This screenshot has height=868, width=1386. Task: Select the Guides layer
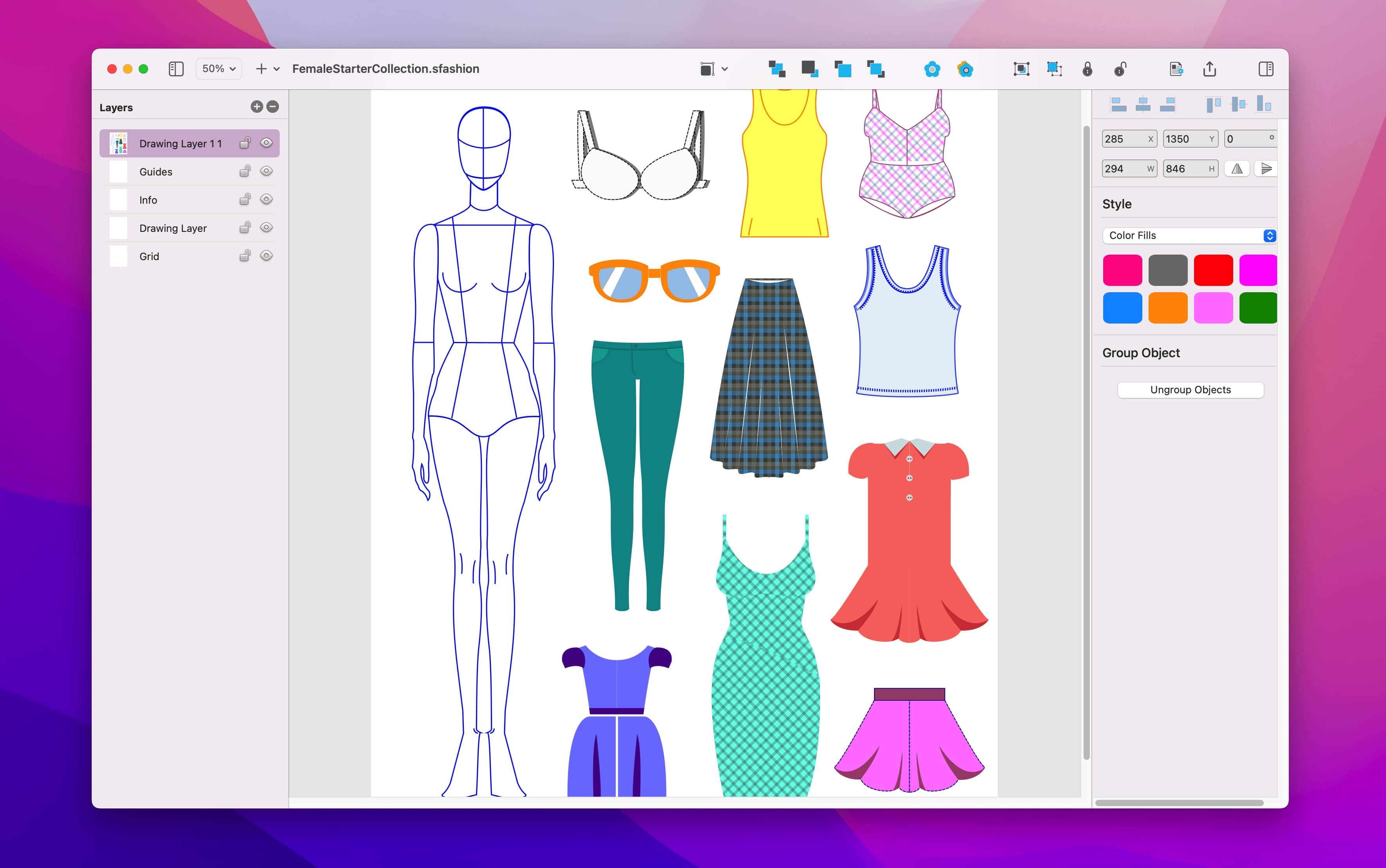(x=190, y=172)
